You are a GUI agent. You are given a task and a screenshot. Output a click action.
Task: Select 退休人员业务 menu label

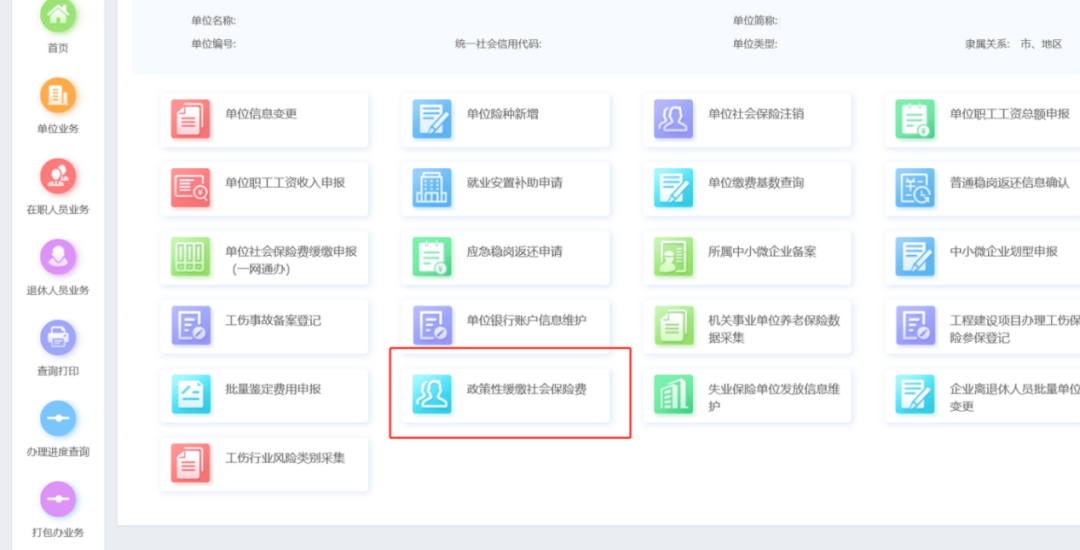[58, 290]
